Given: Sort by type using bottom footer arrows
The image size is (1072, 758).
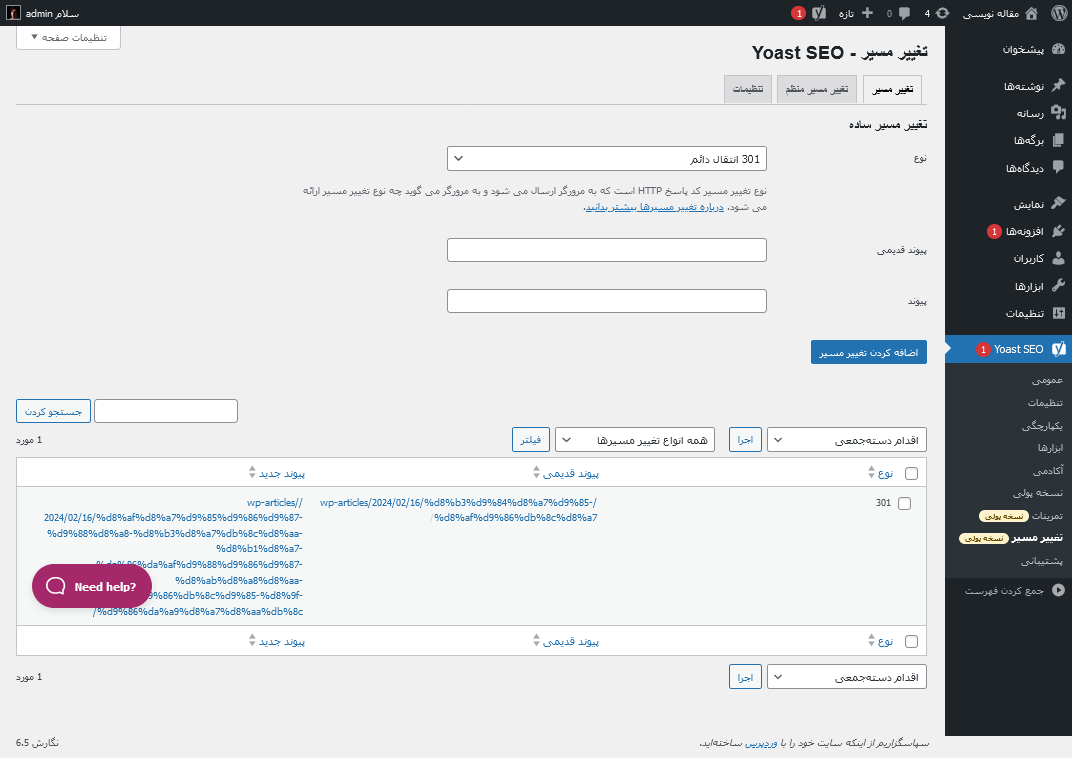Looking at the screenshot, I should [871, 640].
